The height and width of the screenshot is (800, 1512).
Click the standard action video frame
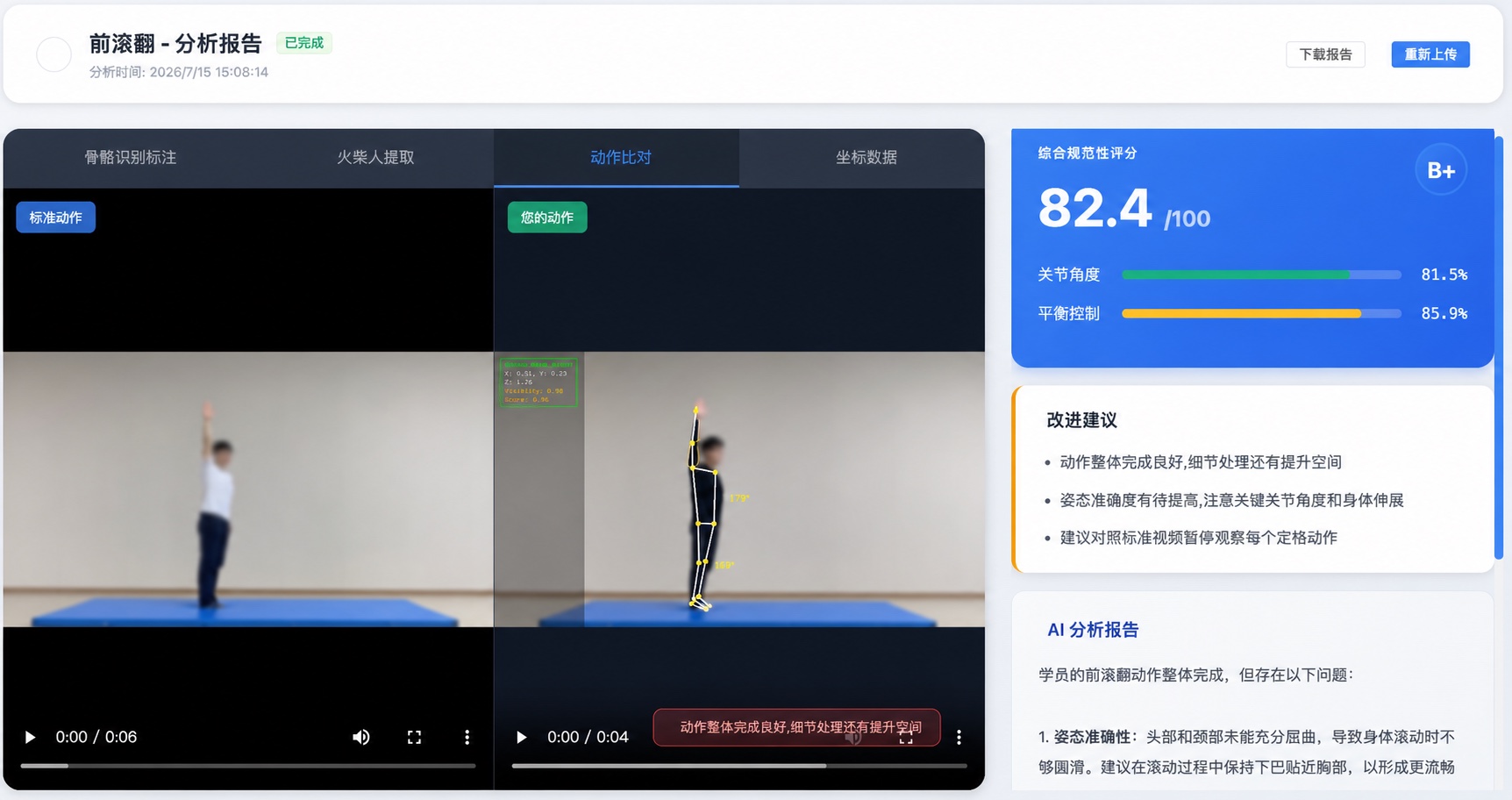point(248,489)
